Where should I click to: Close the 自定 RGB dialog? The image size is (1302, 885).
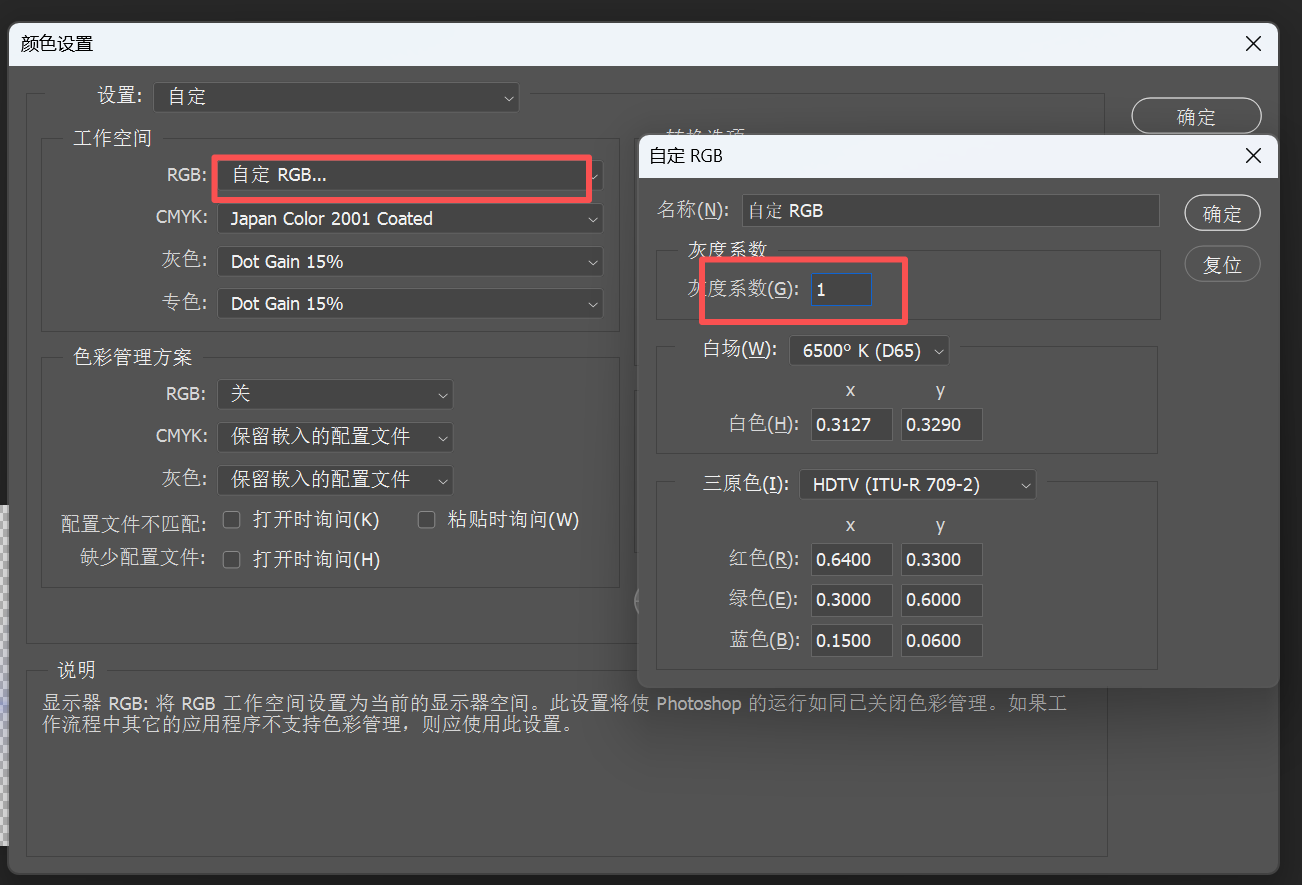pyautogui.click(x=1253, y=156)
